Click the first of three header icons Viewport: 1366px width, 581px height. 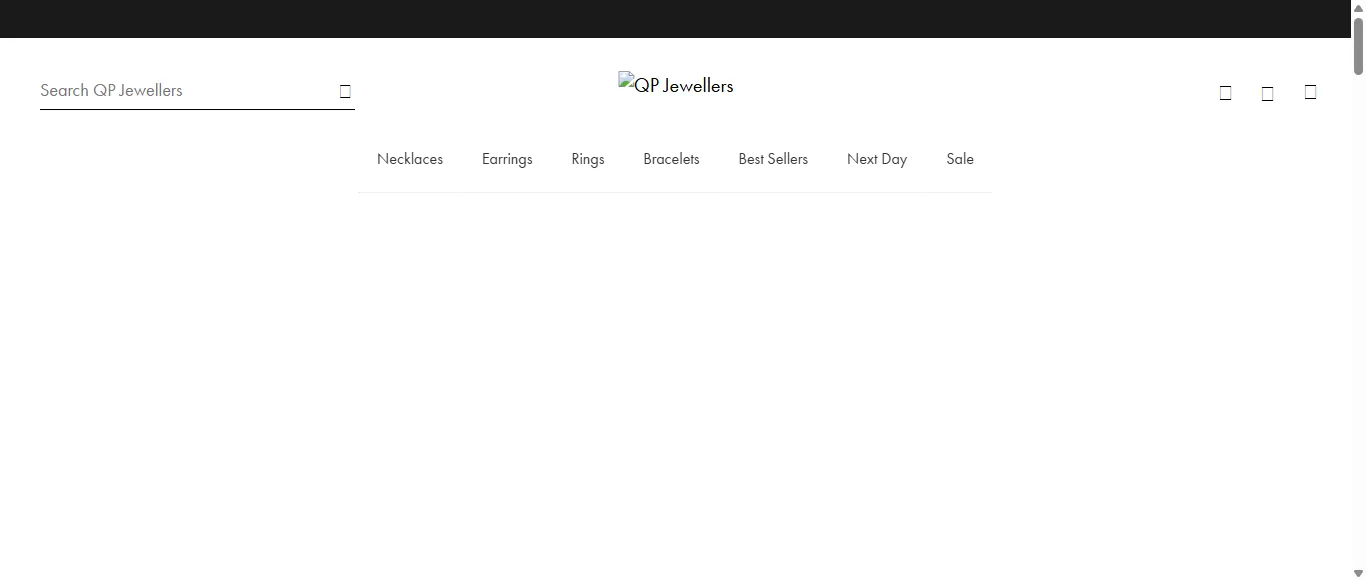pyautogui.click(x=1225, y=93)
